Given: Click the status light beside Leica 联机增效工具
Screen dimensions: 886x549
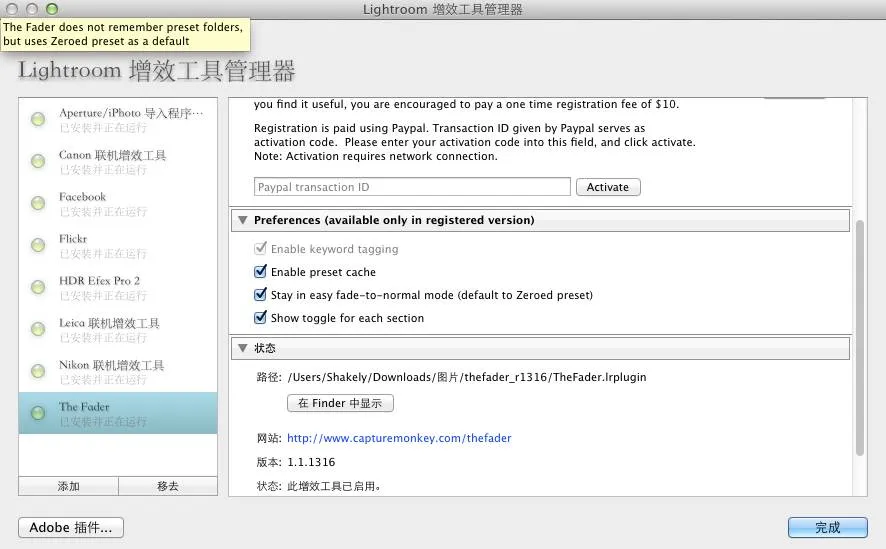Looking at the screenshot, I should point(38,329).
